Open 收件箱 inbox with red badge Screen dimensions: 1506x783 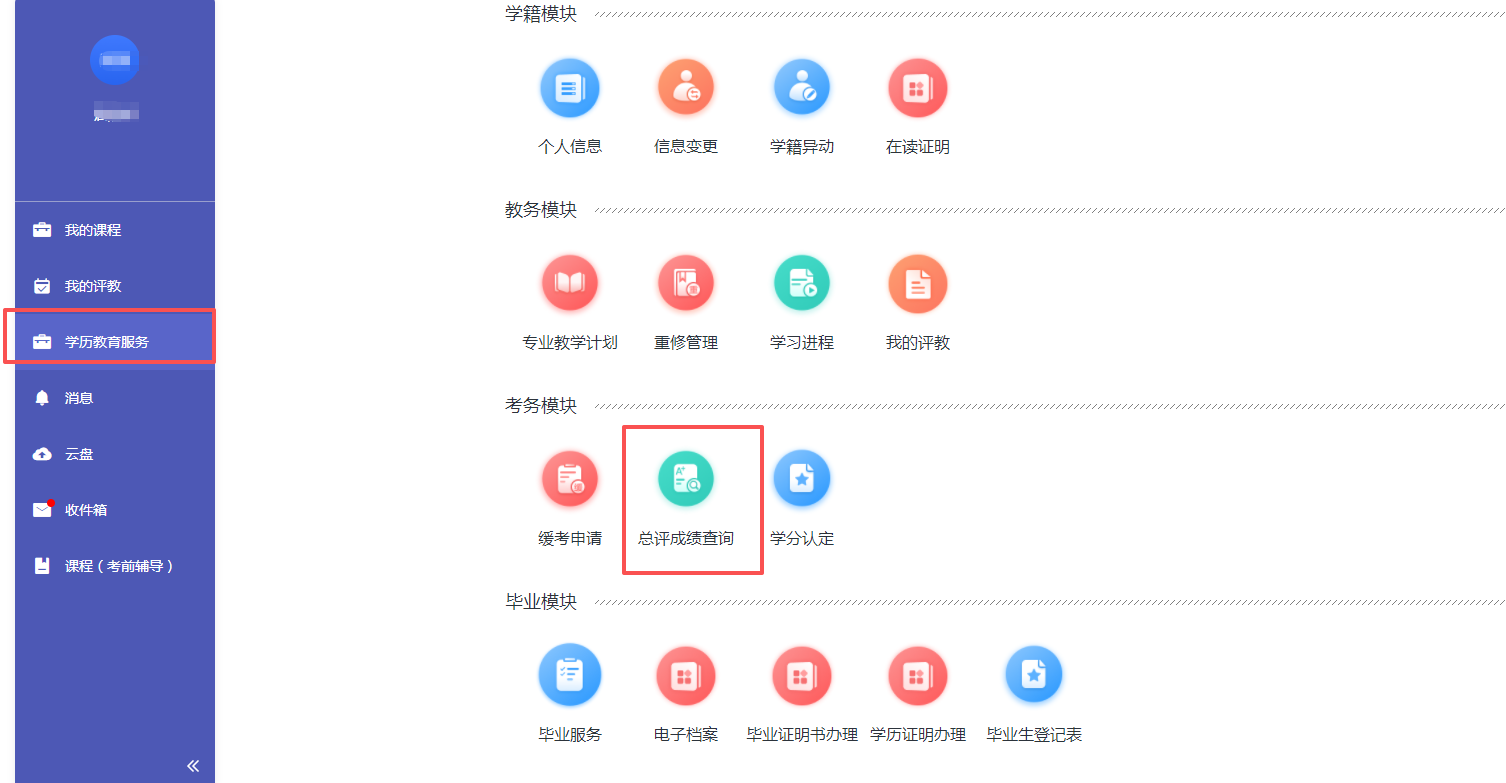[x=86, y=510]
